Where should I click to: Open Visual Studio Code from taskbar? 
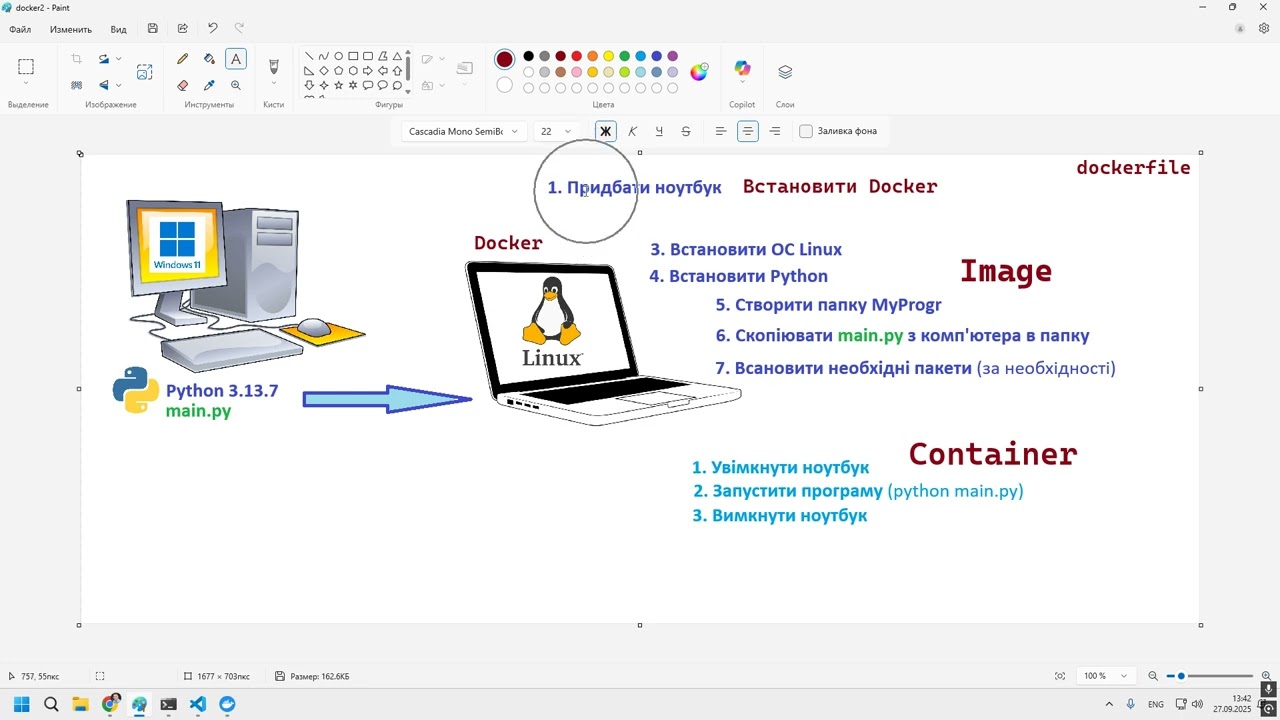click(198, 704)
